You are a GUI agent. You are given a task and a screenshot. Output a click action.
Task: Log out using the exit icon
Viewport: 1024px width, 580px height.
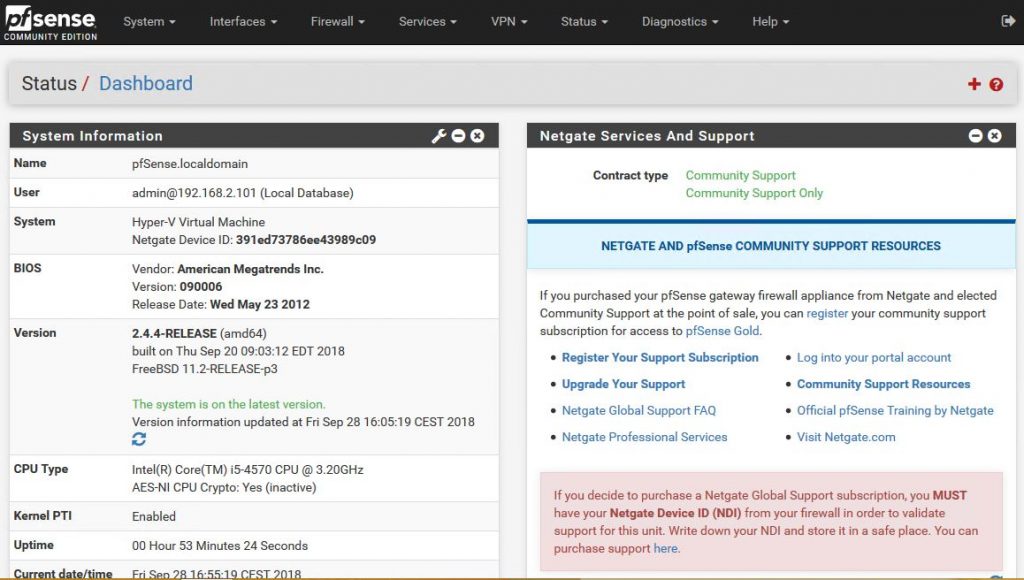click(x=1010, y=20)
